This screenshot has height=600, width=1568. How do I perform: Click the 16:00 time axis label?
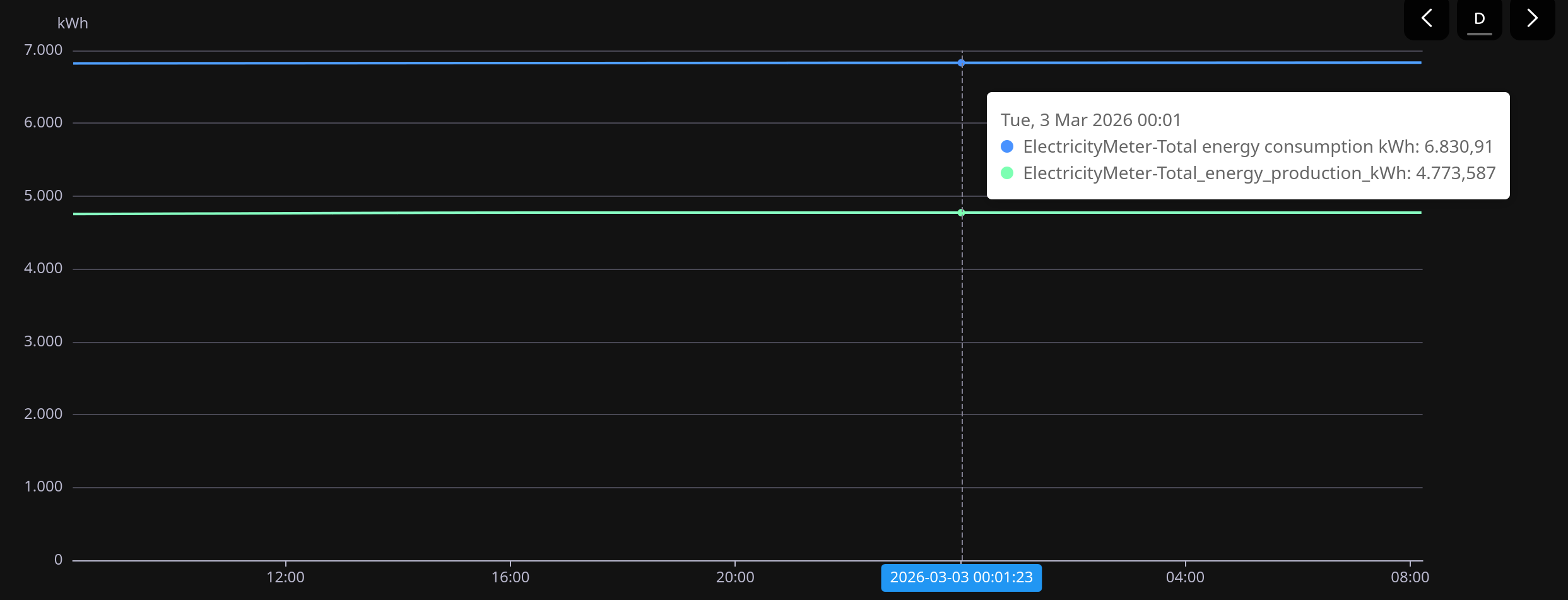tap(510, 577)
